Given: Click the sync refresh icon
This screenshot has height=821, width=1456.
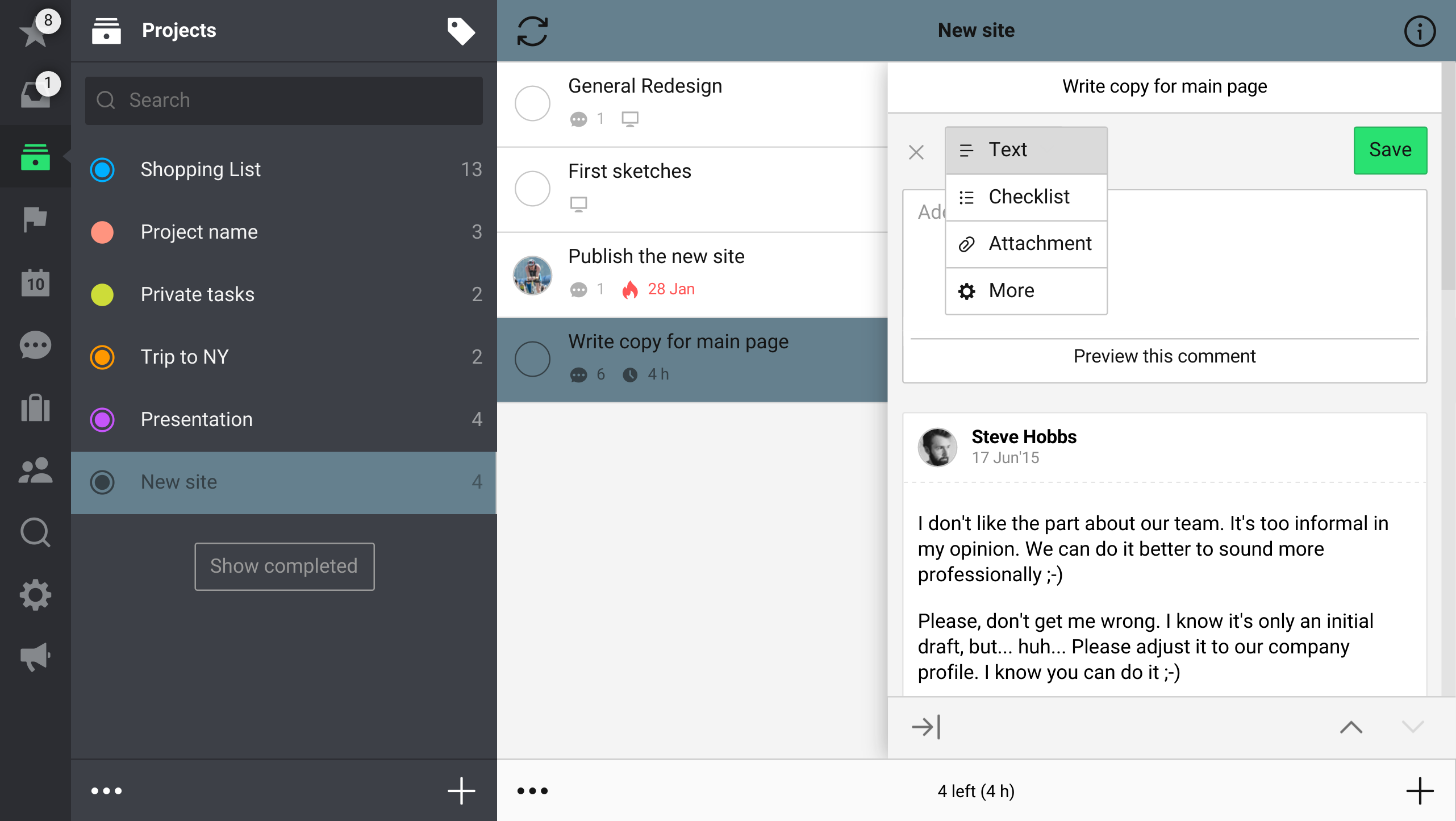Looking at the screenshot, I should [x=532, y=31].
